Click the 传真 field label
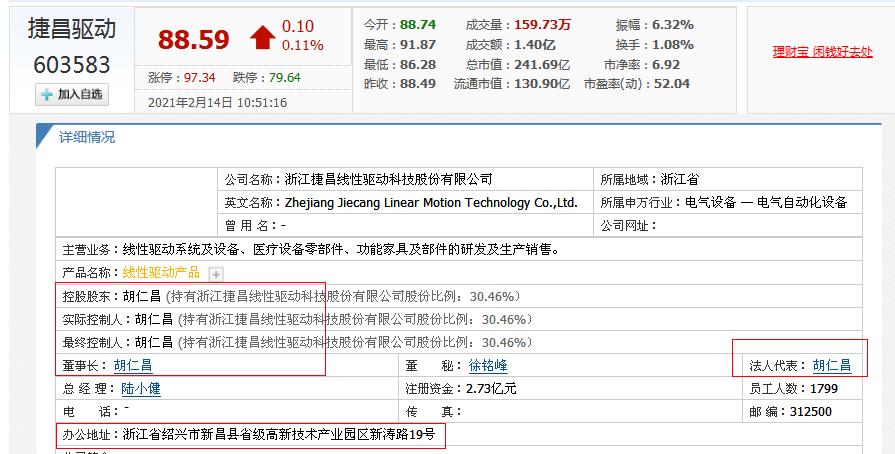 coord(433,412)
